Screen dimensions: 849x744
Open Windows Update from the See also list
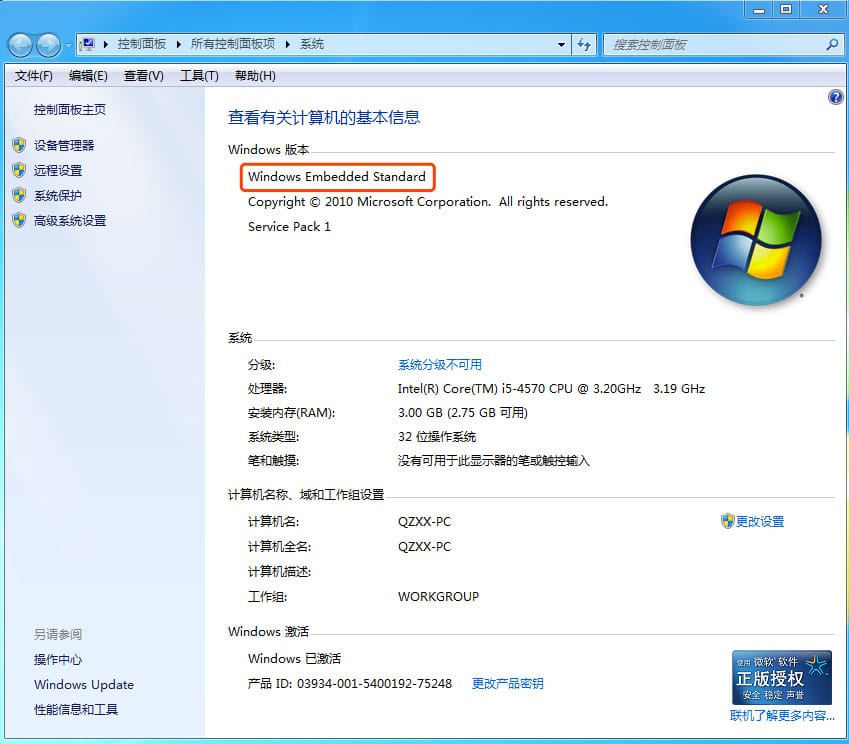[x=84, y=684]
